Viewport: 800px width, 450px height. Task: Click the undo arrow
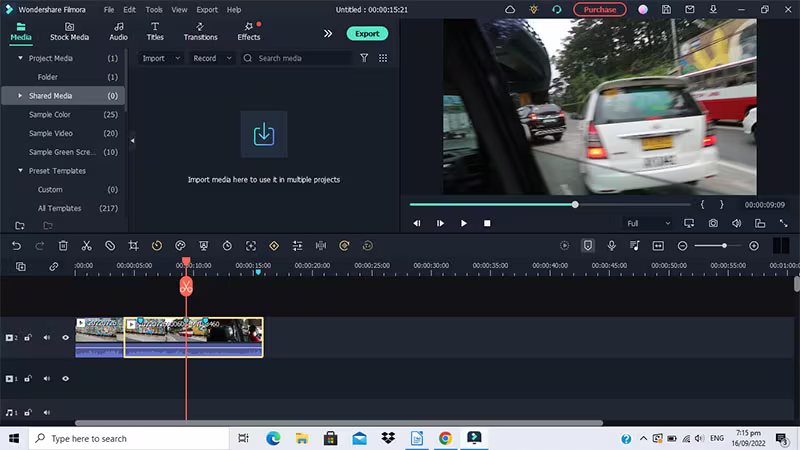(x=16, y=245)
